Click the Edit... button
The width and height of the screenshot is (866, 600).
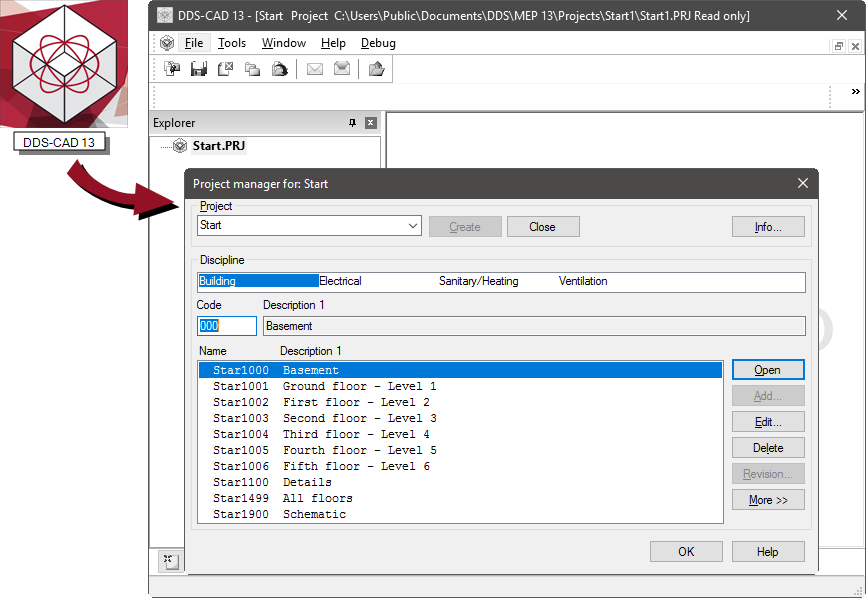tap(768, 422)
